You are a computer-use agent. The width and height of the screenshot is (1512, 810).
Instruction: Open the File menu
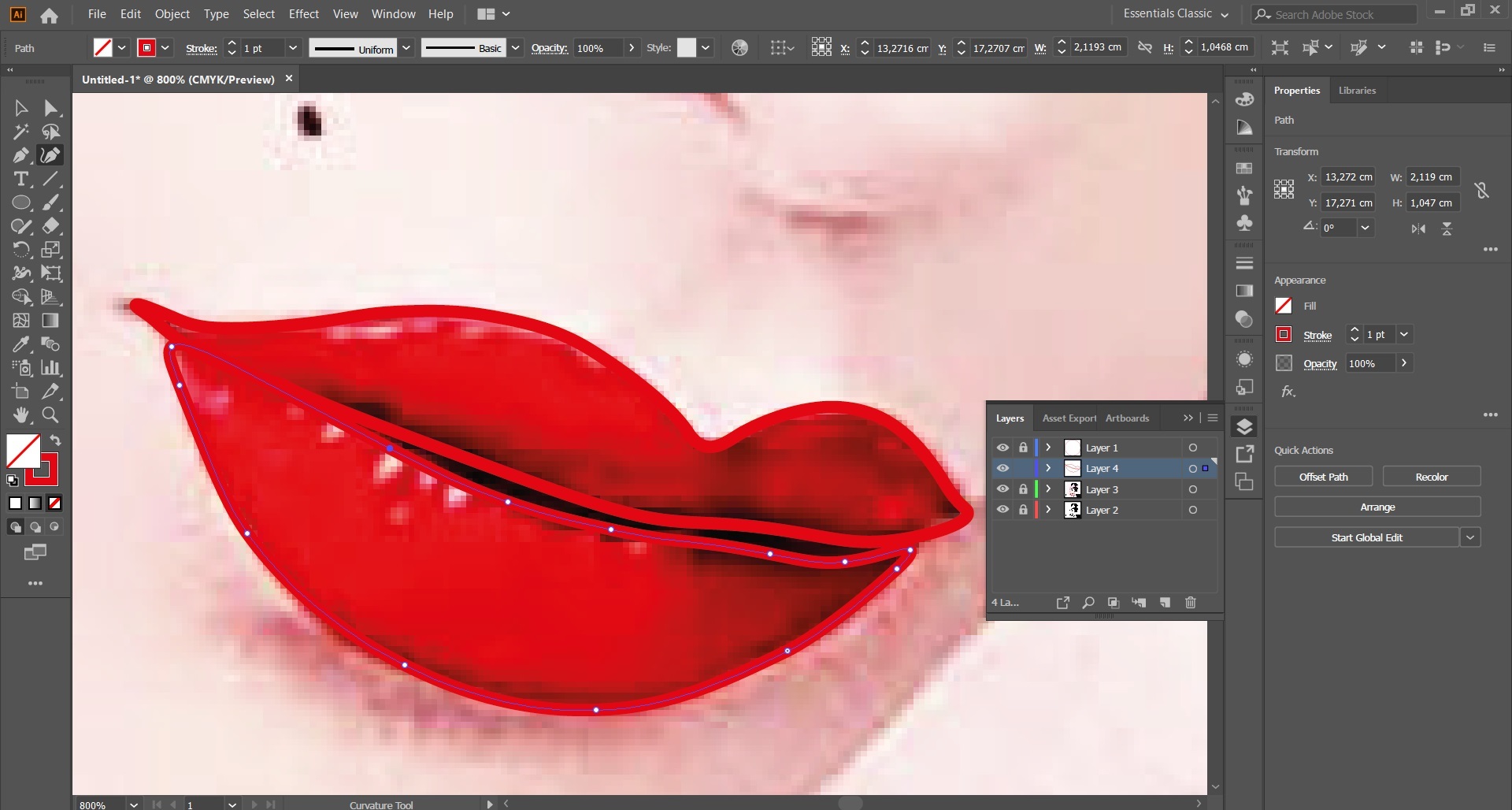pos(97,14)
